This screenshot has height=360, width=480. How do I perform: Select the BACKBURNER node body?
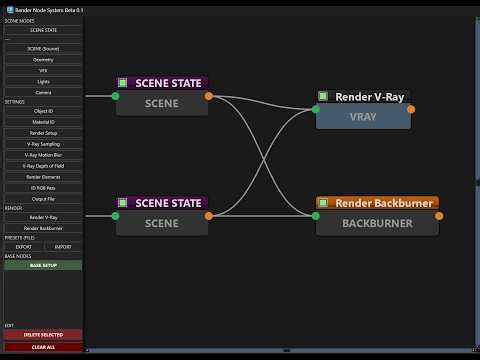tap(377, 223)
